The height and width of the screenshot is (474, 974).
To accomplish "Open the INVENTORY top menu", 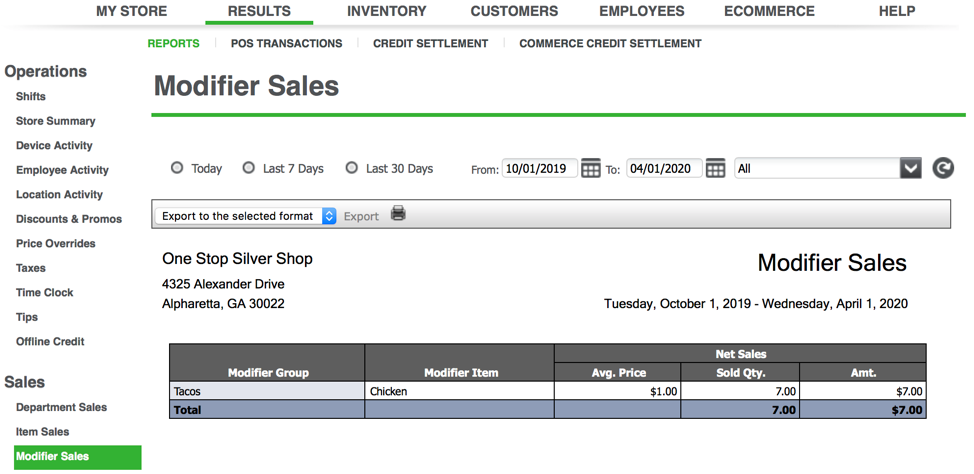I will pyautogui.click(x=386, y=11).
